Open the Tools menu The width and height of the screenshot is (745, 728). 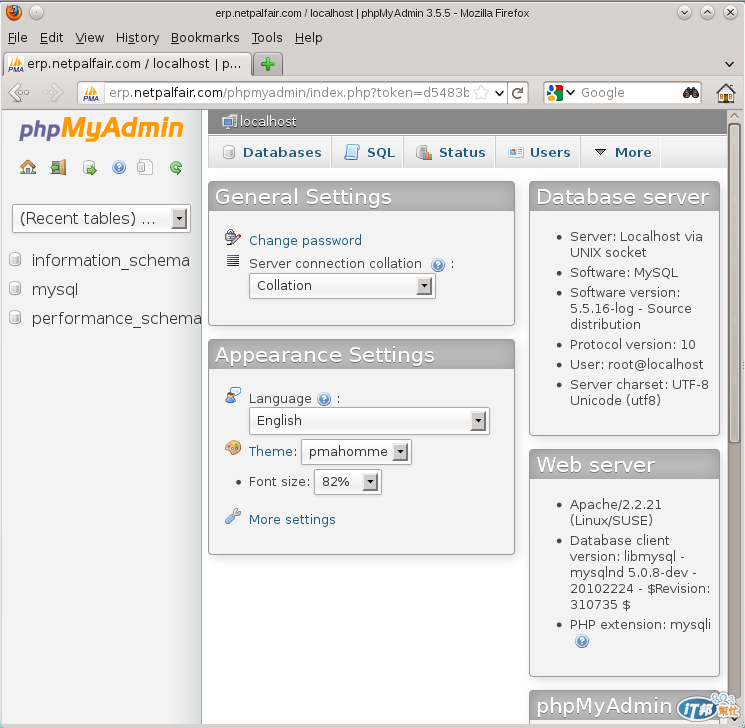(267, 38)
